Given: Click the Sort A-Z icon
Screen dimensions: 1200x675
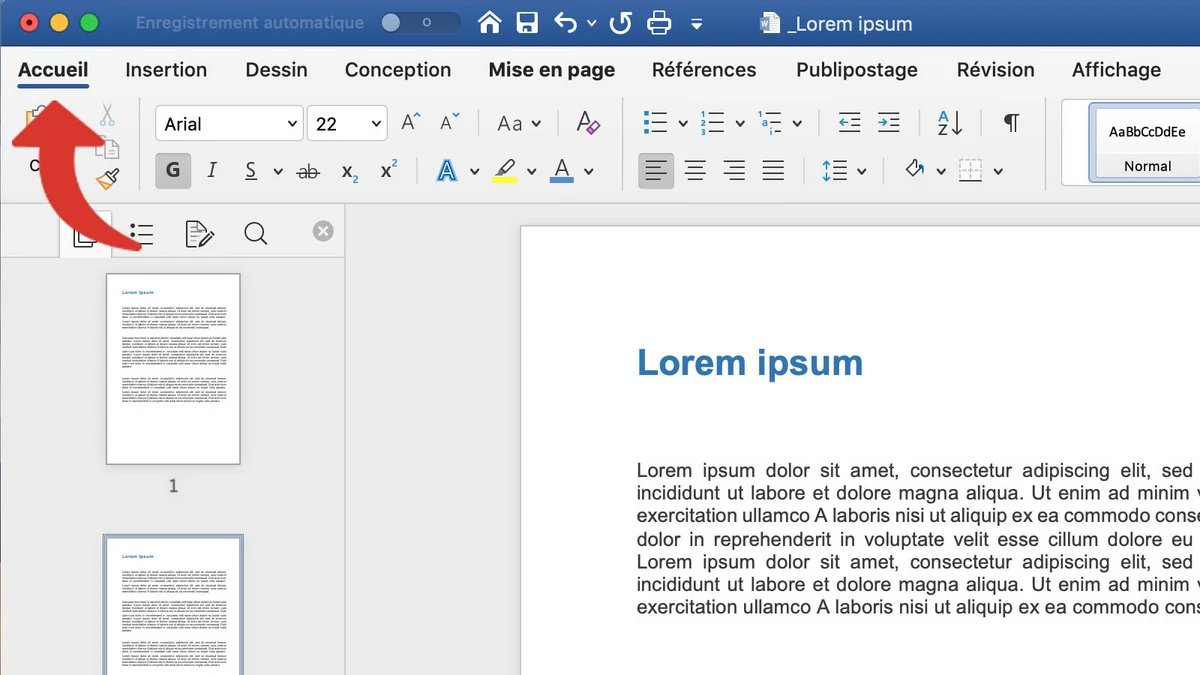Looking at the screenshot, I should pos(949,123).
